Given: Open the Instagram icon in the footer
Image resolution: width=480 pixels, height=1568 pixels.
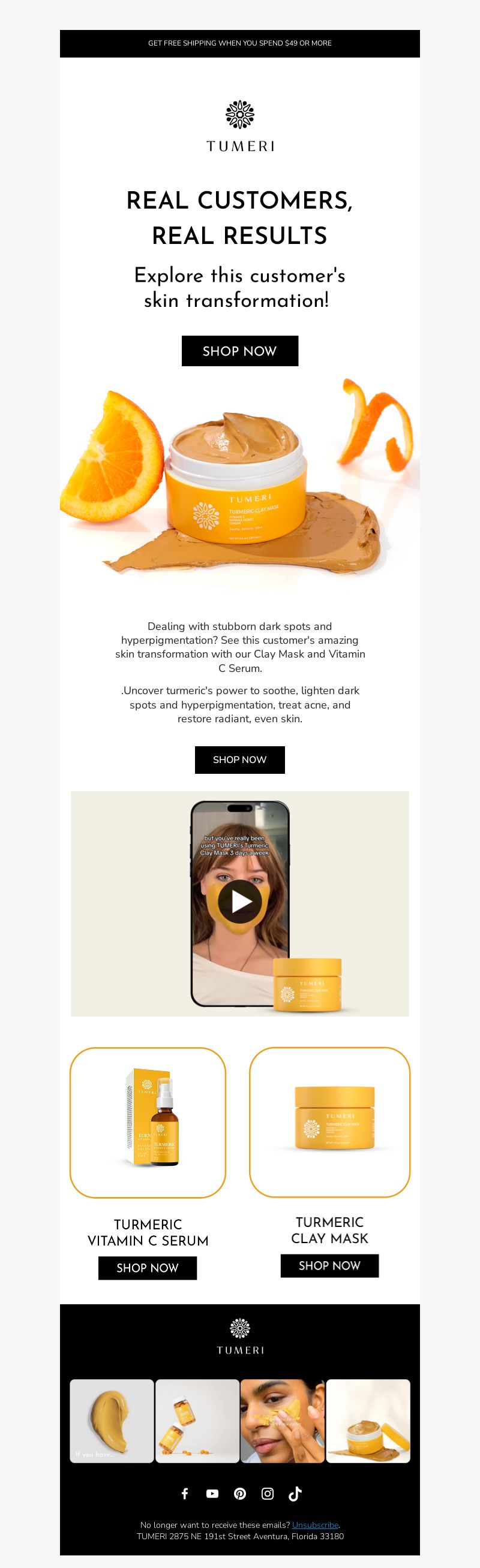Looking at the screenshot, I should [x=268, y=1493].
